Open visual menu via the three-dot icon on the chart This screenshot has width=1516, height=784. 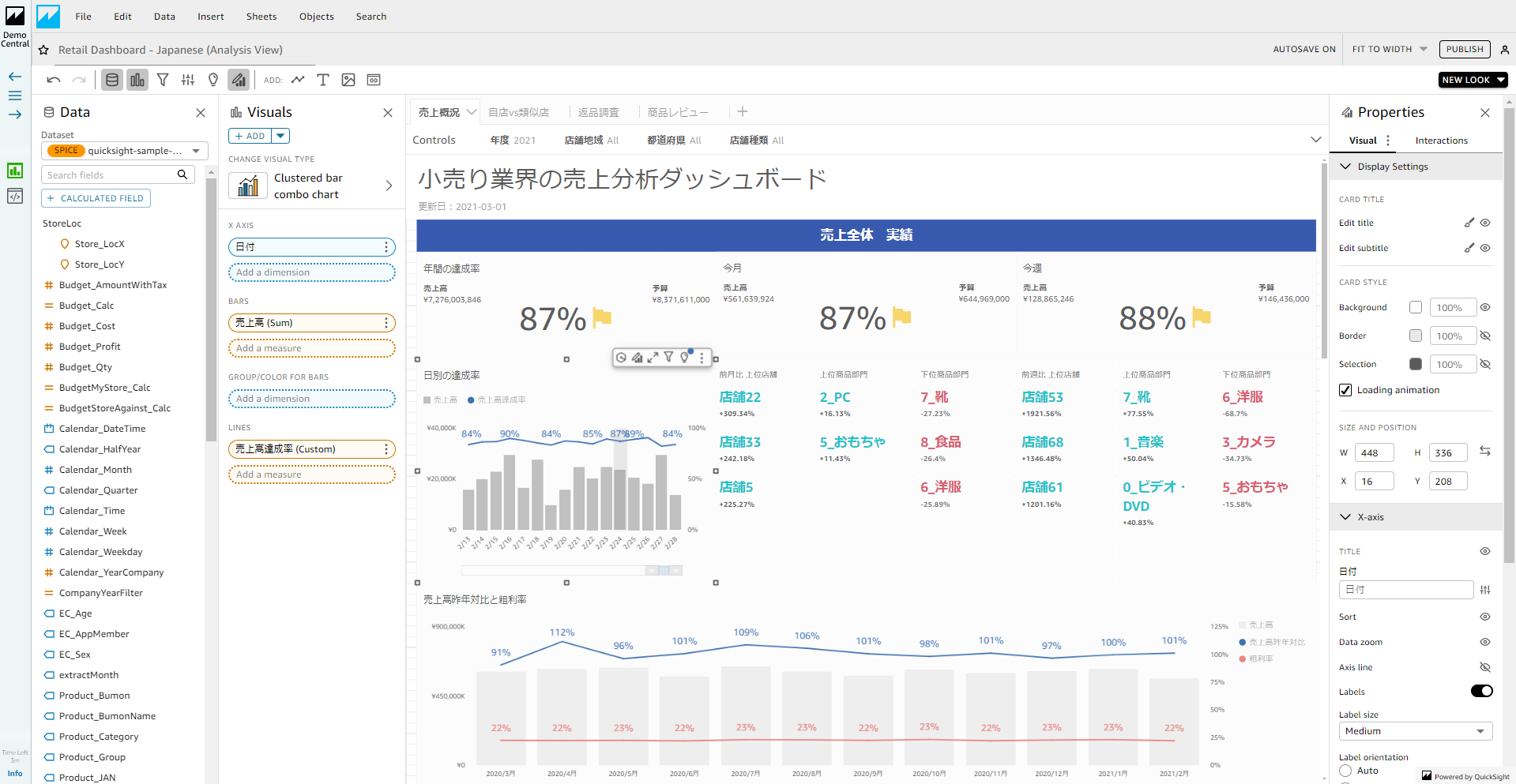point(702,357)
